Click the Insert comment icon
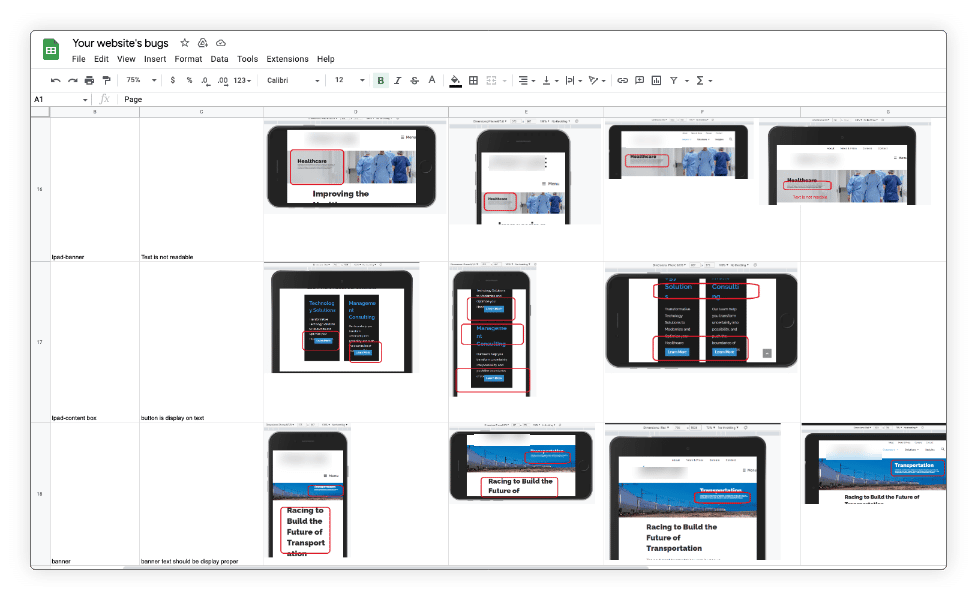Viewport: 977px width, 600px height. [x=639, y=80]
